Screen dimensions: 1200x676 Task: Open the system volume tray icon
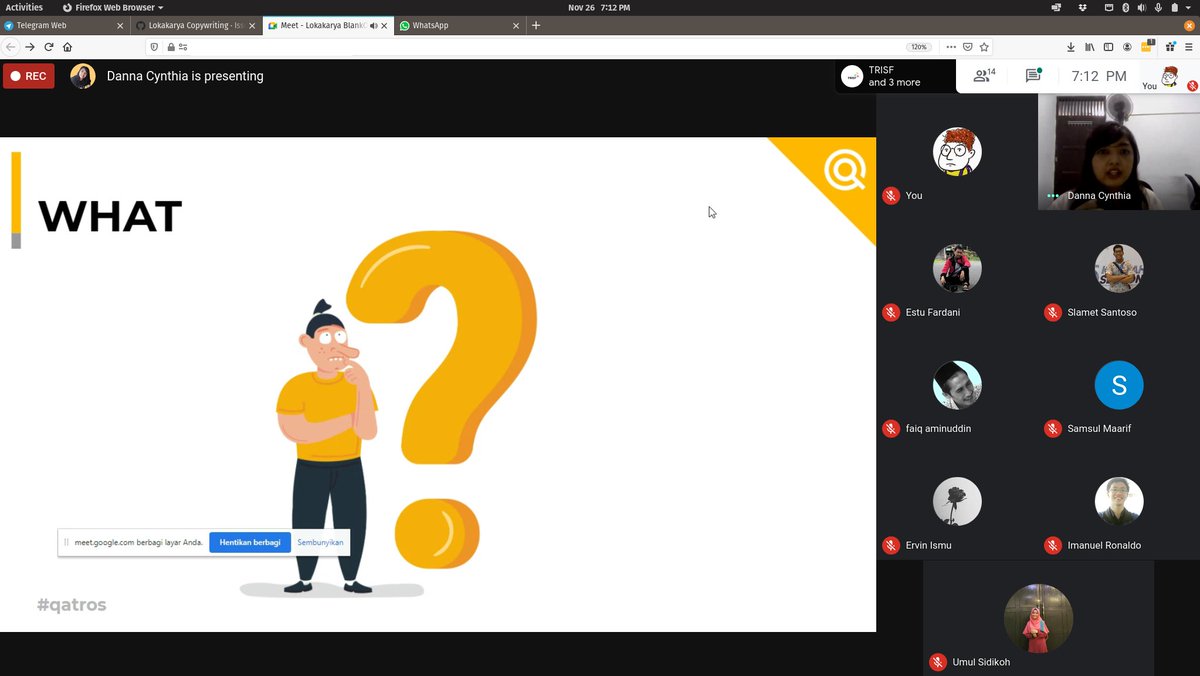click(1140, 7)
